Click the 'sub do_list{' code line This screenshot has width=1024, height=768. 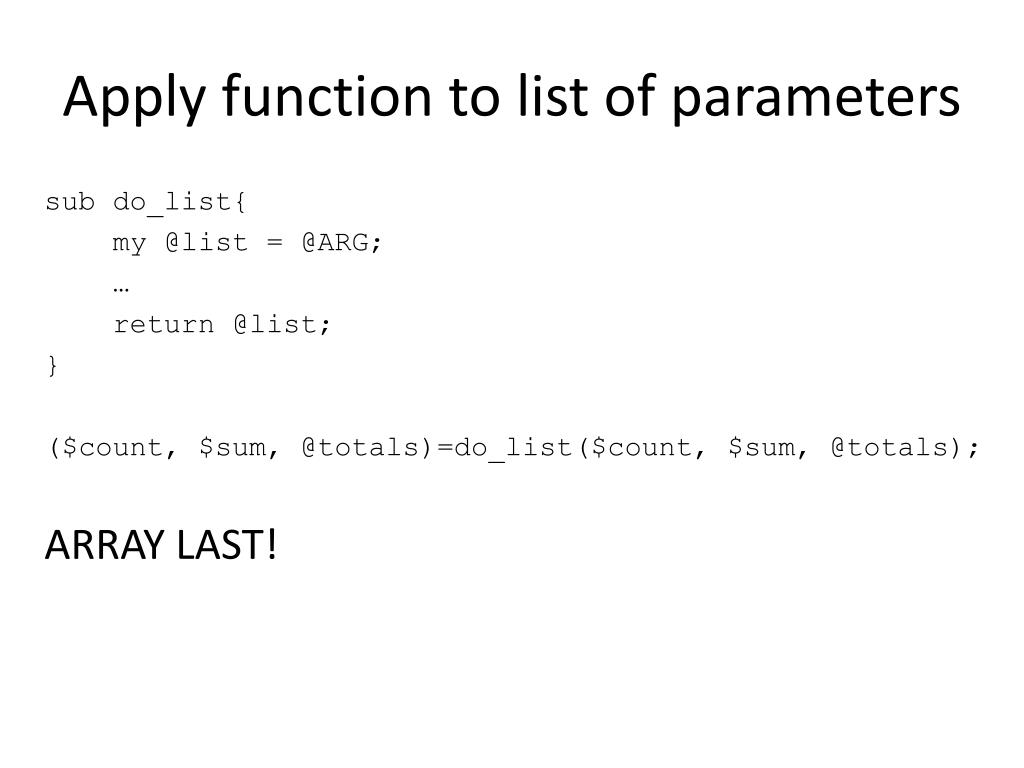[x=146, y=202]
